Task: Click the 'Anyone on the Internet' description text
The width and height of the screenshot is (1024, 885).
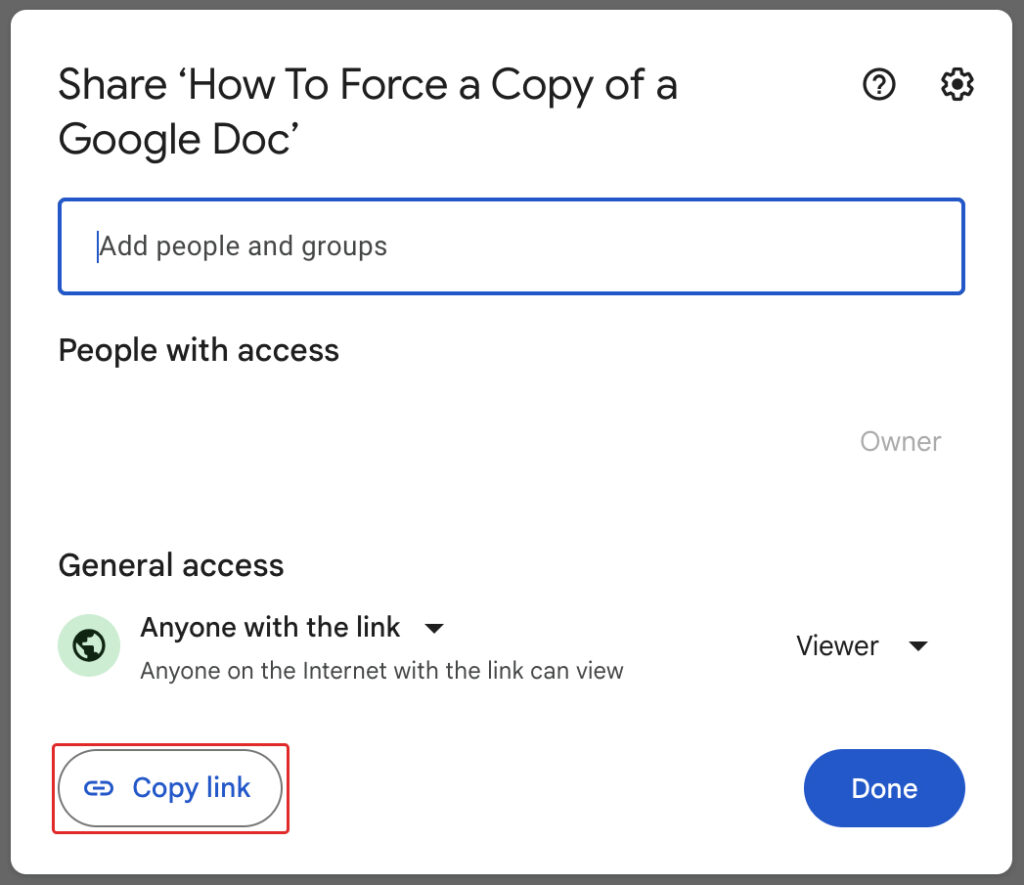Action: [x=381, y=671]
